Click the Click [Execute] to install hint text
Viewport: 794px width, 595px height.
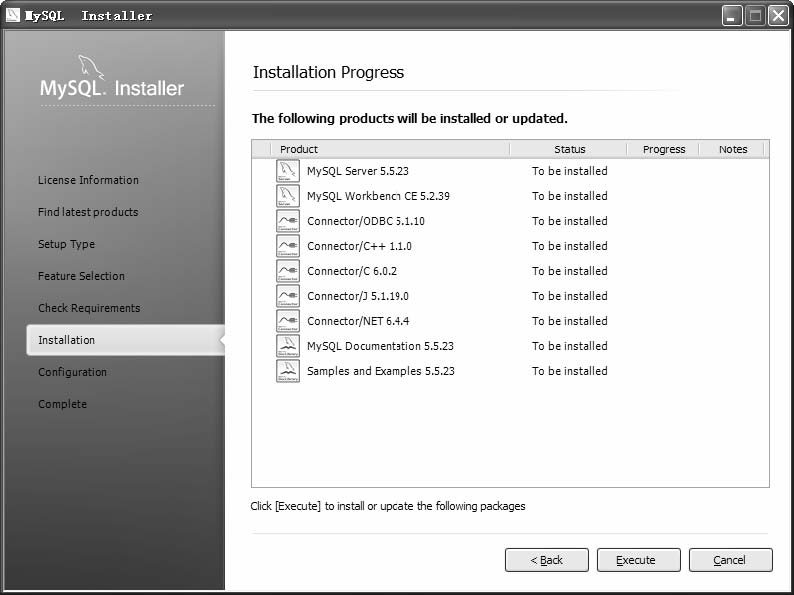[x=388, y=506]
